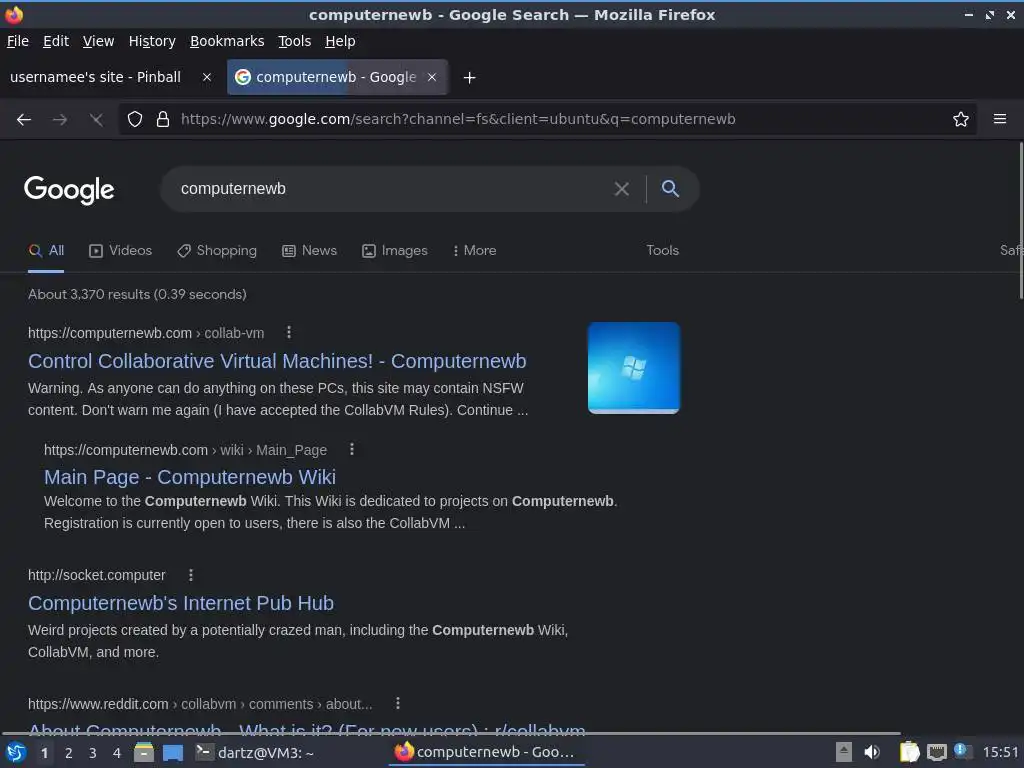Open the update notifier tray icon

963,751
